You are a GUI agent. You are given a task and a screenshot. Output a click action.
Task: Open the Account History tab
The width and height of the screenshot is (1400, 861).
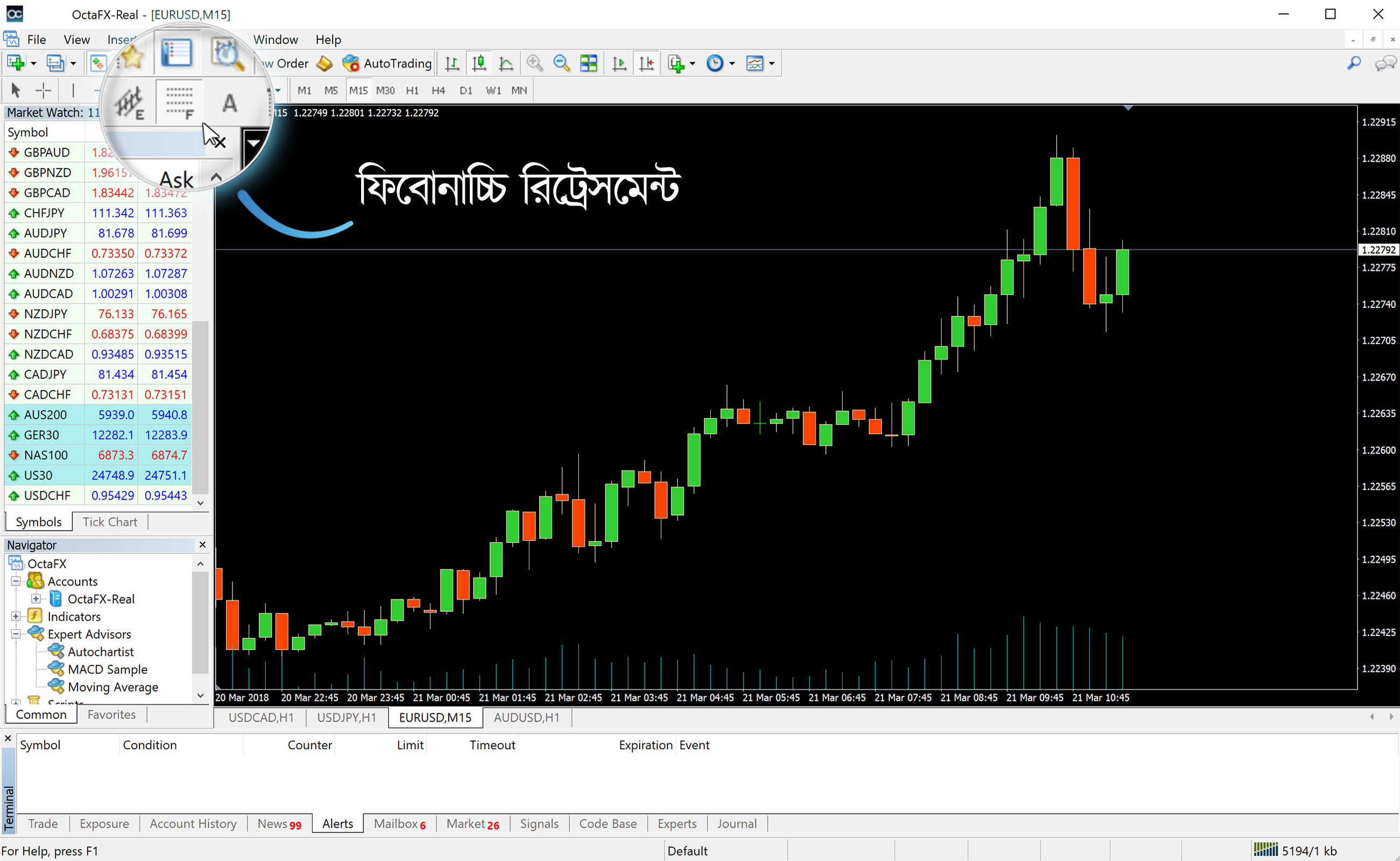click(x=193, y=823)
